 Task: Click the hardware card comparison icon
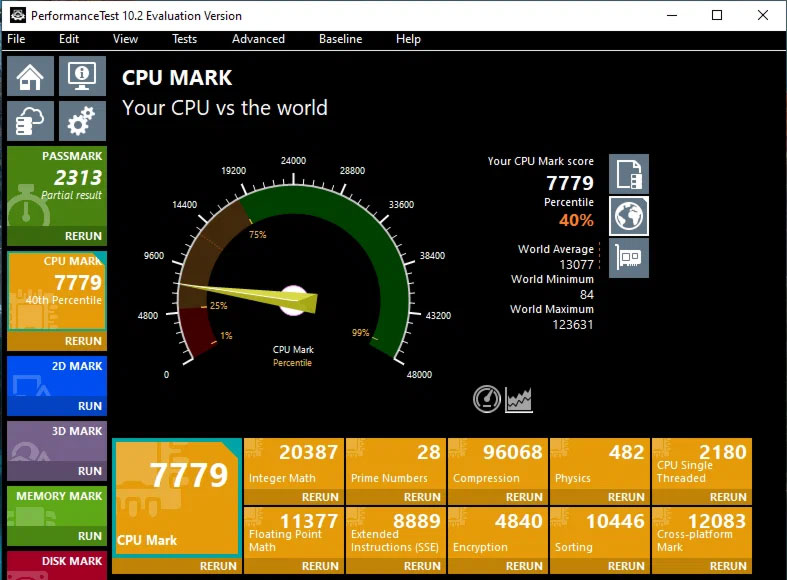pyautogui.click(x=629, y=258)
